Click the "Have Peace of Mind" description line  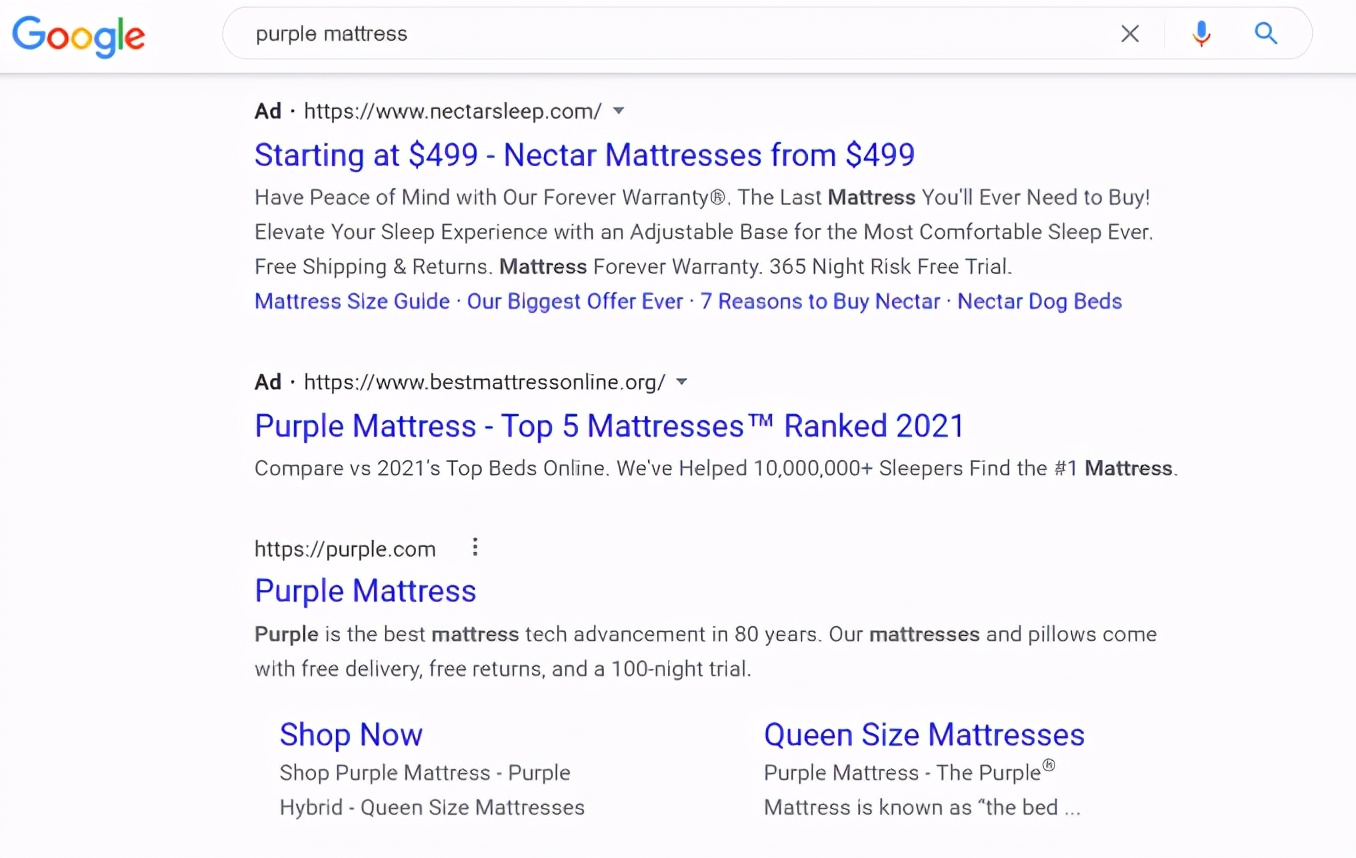point(702,198)
